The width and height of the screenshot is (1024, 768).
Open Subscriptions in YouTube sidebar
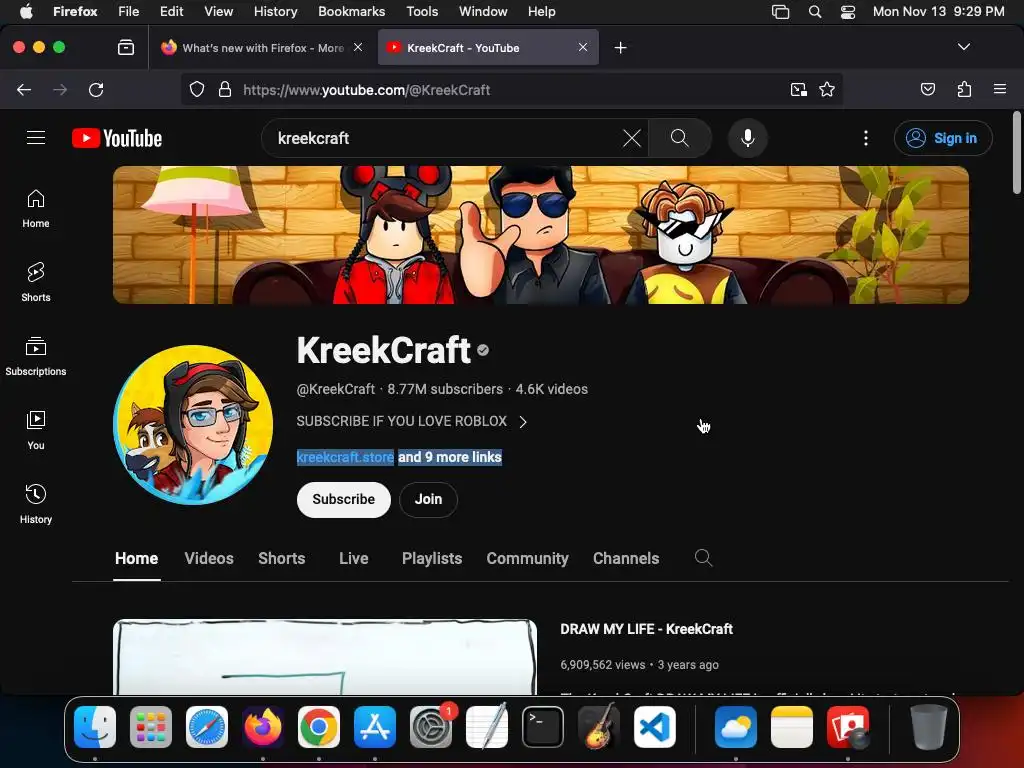click(36, 357)
